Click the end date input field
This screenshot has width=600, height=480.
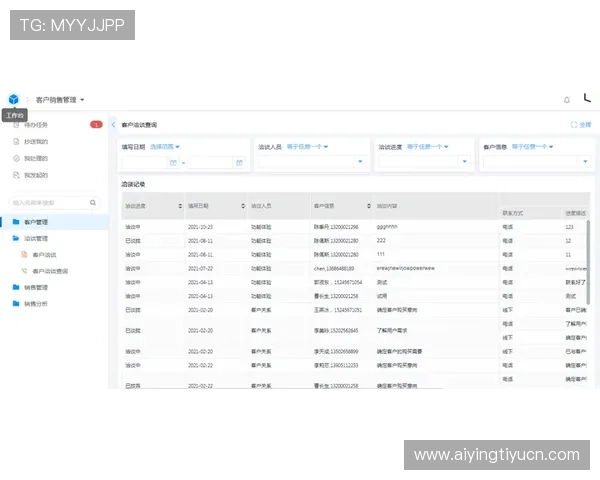coord(211,163)
